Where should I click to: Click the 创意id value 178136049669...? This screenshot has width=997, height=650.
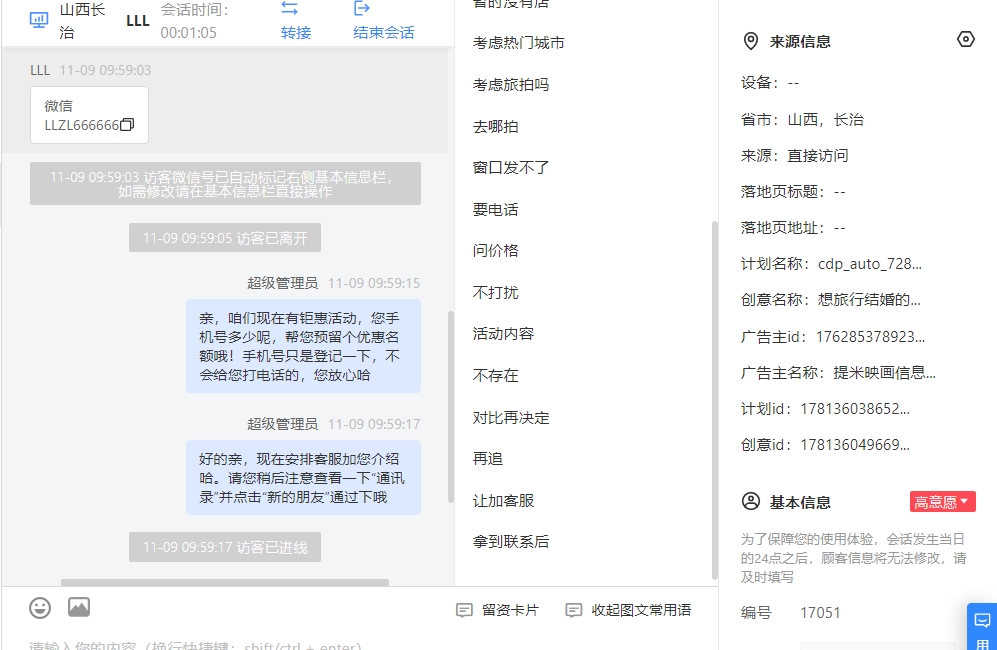click(x=855, y=445)
